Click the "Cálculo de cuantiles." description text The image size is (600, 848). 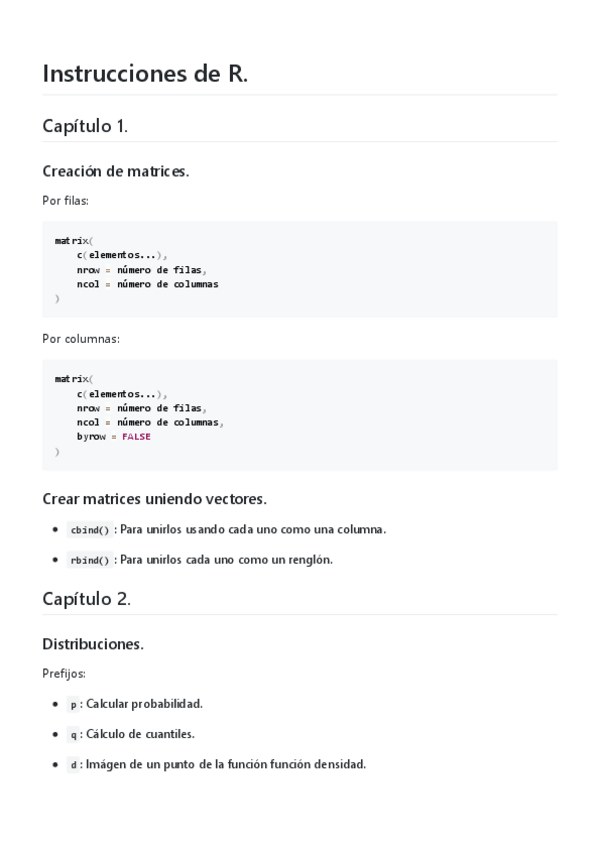(x=140, y=734)
